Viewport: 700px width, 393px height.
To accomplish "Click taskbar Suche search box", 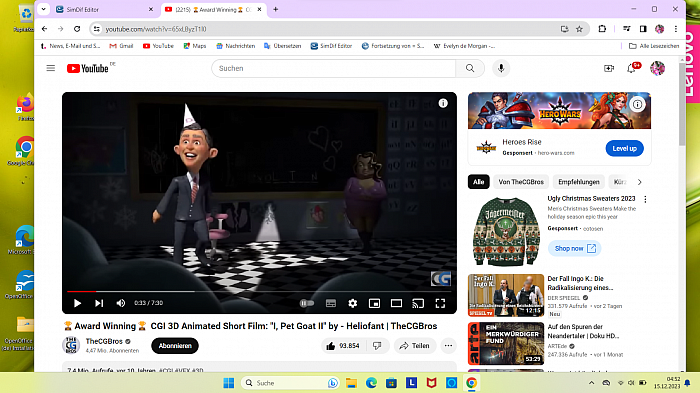I will 290,383.
